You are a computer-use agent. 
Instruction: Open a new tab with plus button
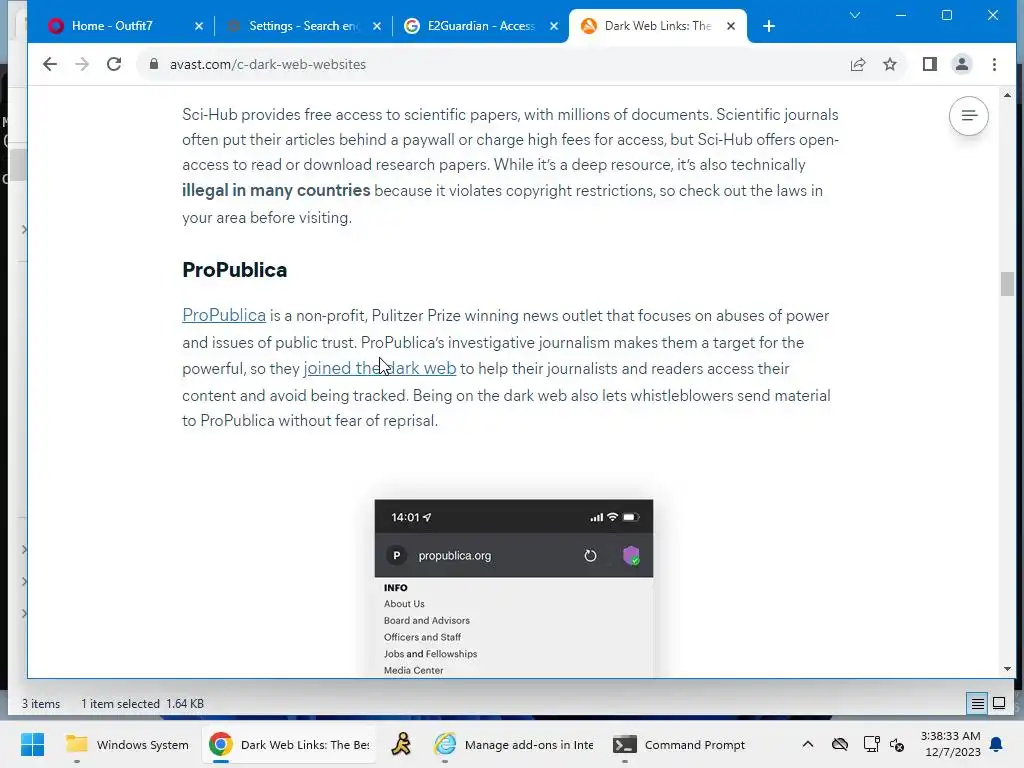pos(769,26)
